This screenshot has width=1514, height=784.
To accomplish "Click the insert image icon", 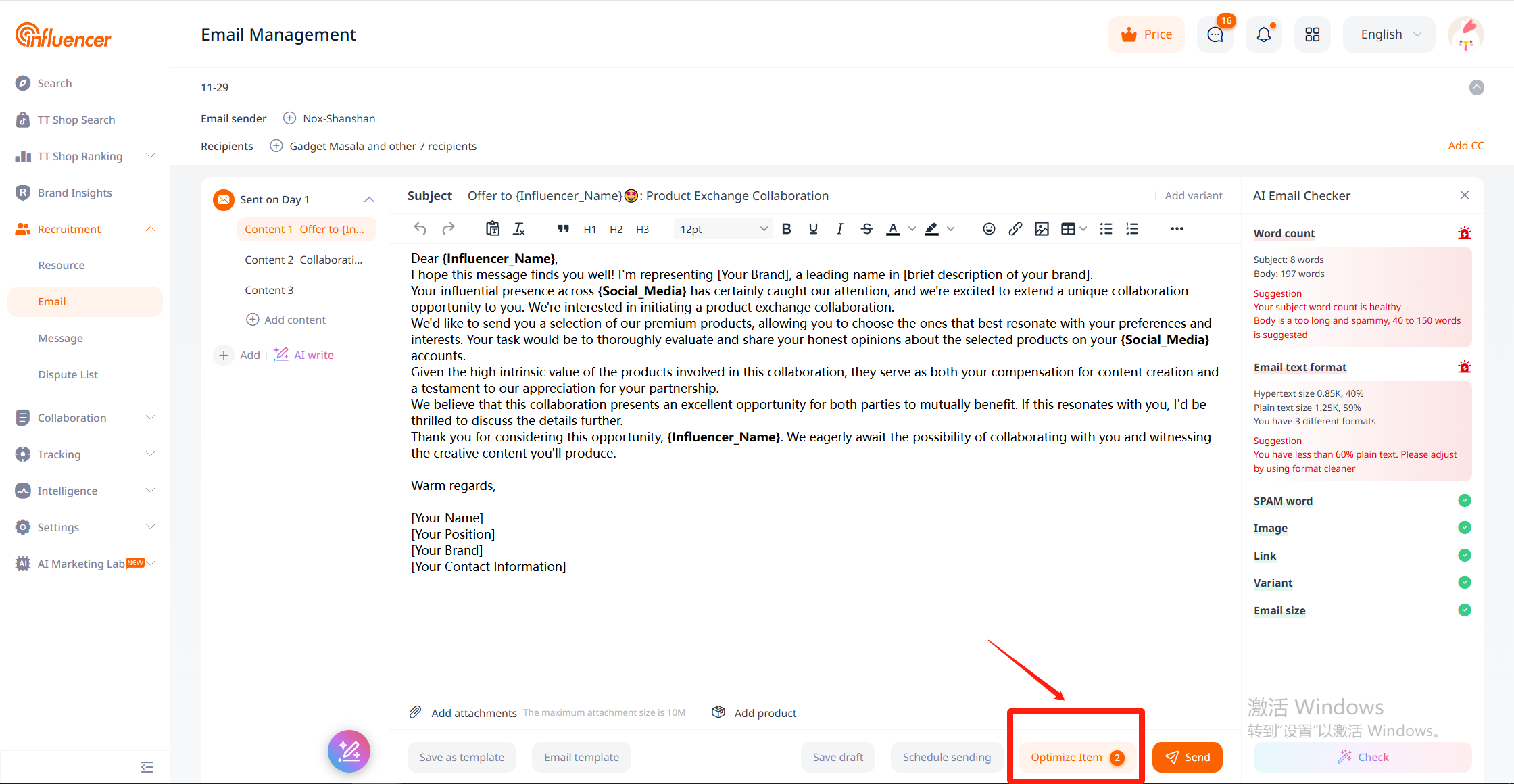I will [1042, 229].
